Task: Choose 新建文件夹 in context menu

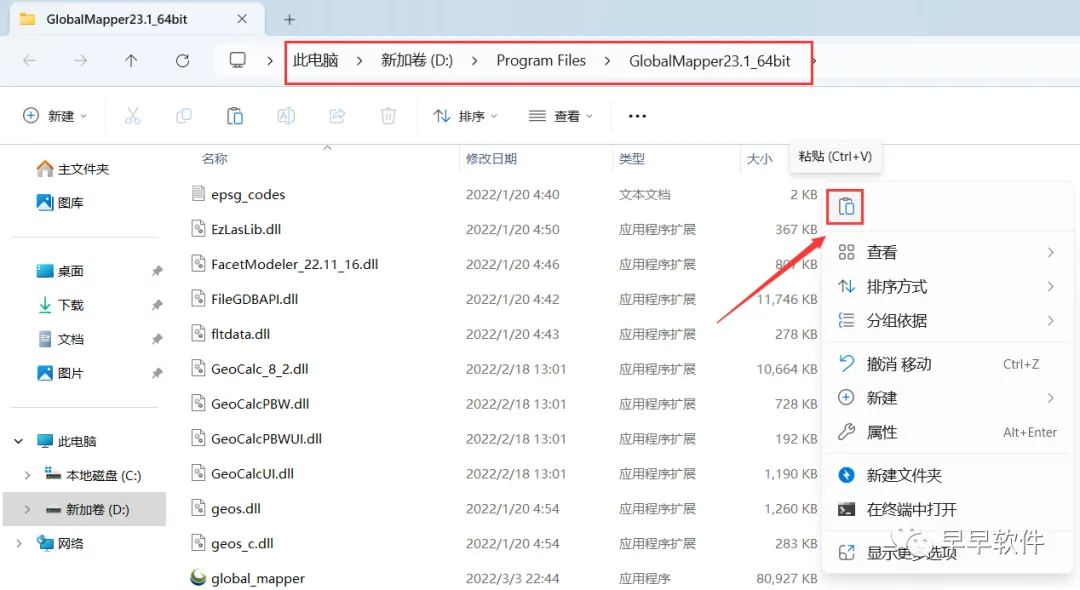Action: (947, 475)
